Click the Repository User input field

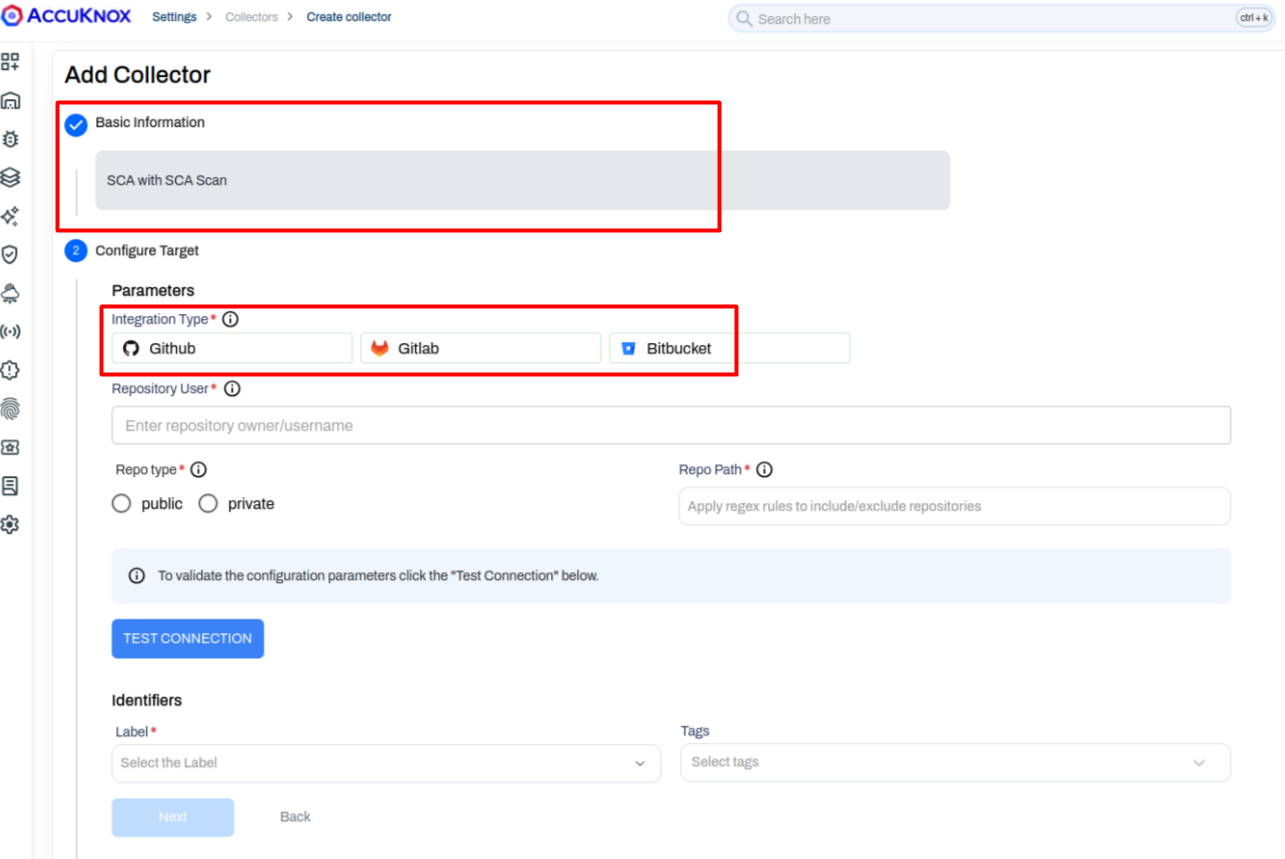point(671,426)
